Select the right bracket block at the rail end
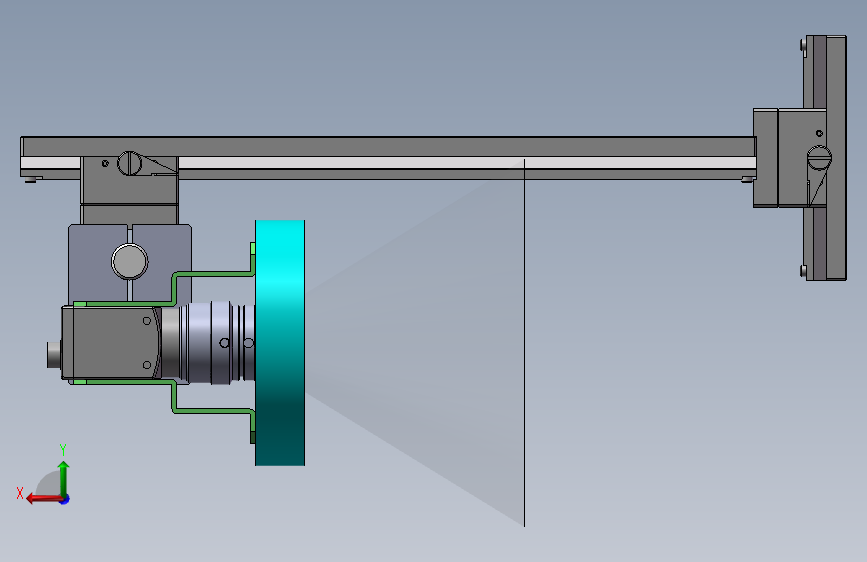 point(790,158)
